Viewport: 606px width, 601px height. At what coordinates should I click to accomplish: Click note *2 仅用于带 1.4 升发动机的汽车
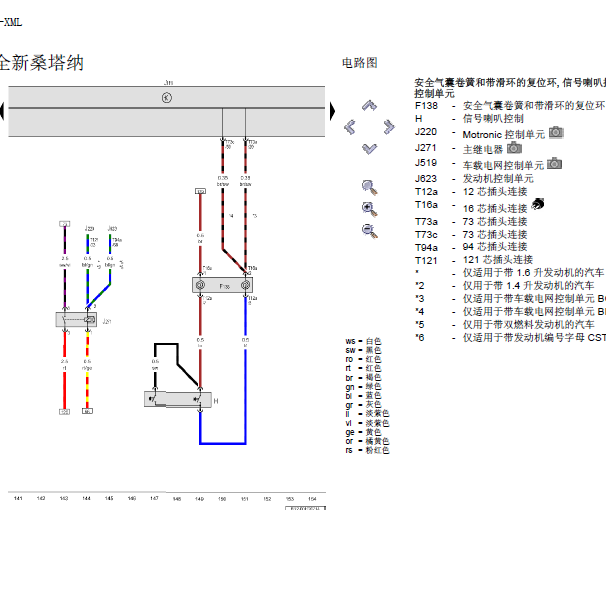[x=504, y=286]
